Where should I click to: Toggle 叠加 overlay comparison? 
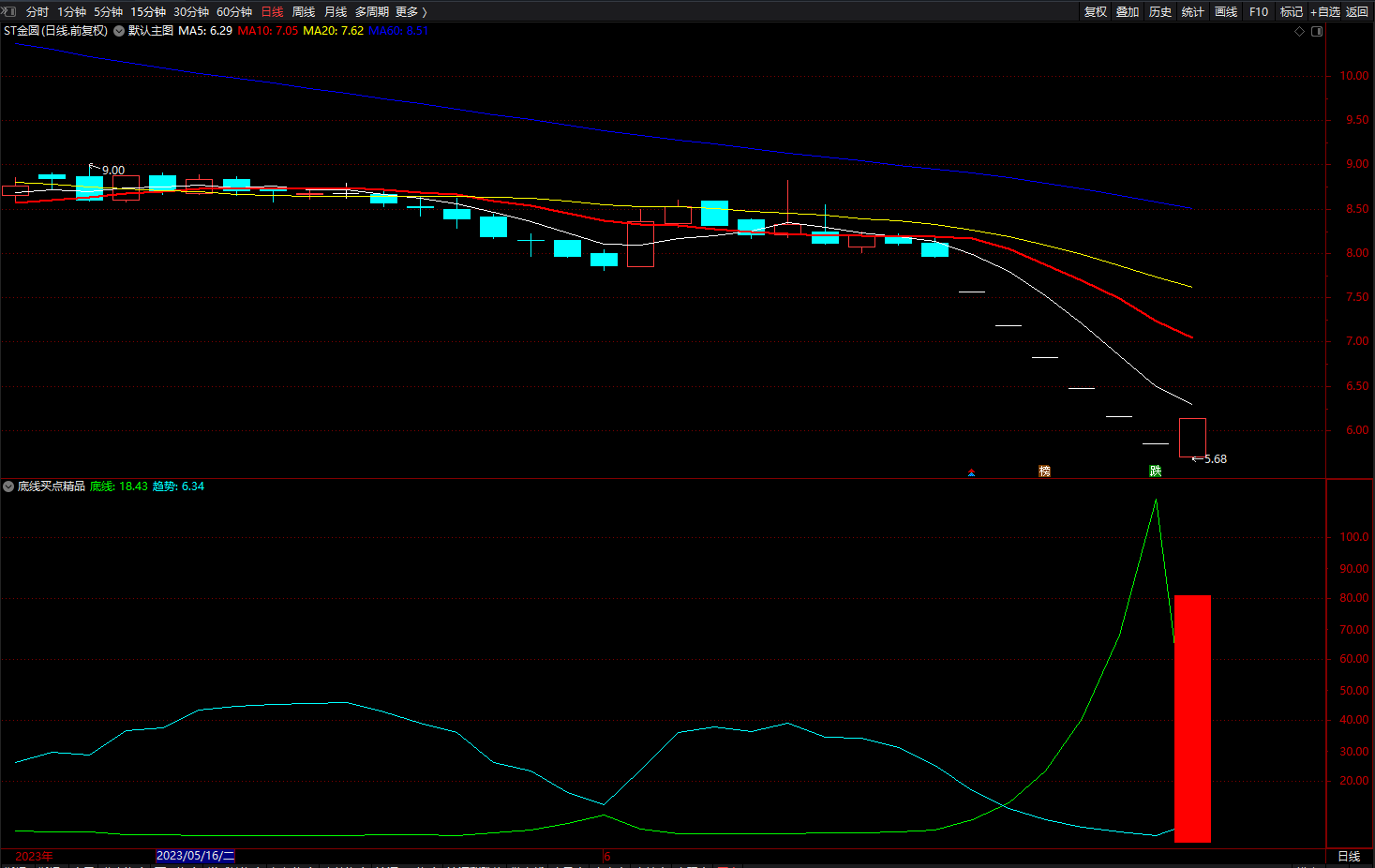point(1128,12)
